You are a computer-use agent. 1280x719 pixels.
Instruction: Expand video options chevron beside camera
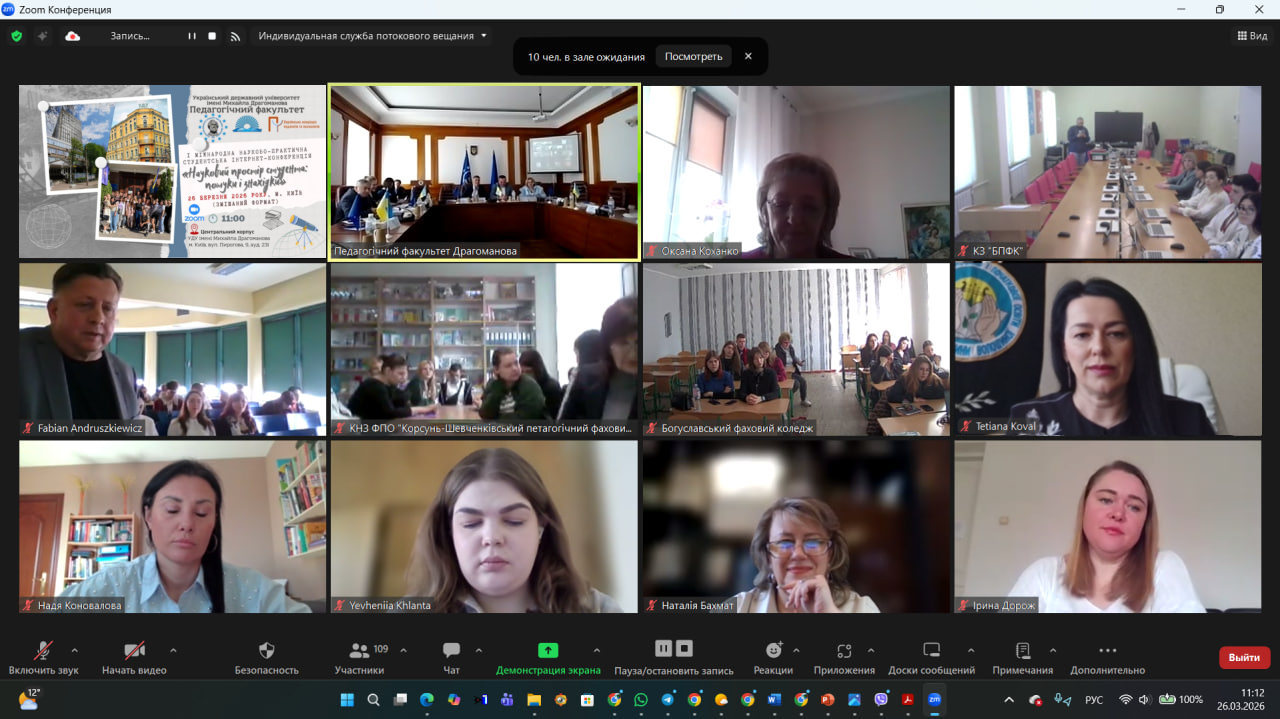tap(173, 650)
